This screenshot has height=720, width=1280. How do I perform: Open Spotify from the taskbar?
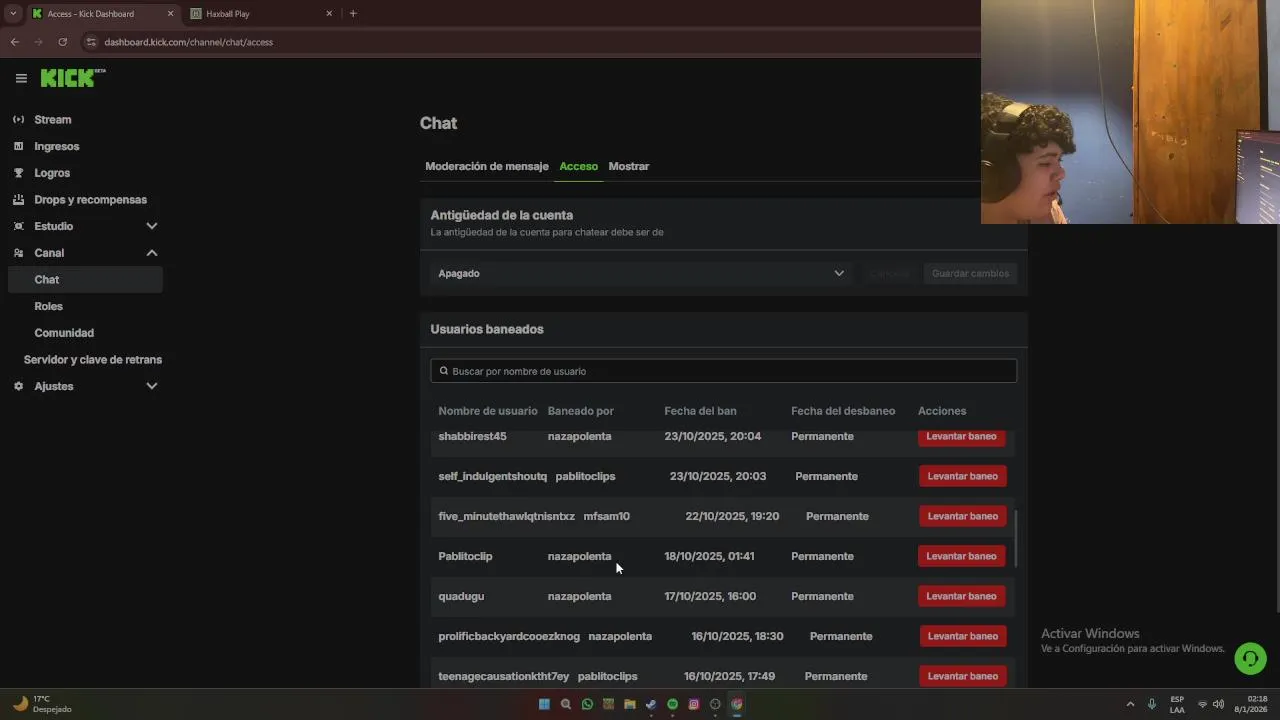click(672, 704)
